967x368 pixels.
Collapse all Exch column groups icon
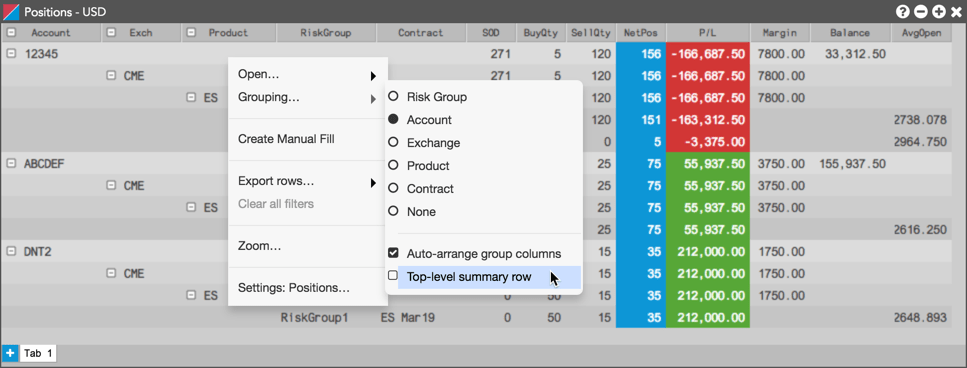pyautogui.click(x=112, y=33)
